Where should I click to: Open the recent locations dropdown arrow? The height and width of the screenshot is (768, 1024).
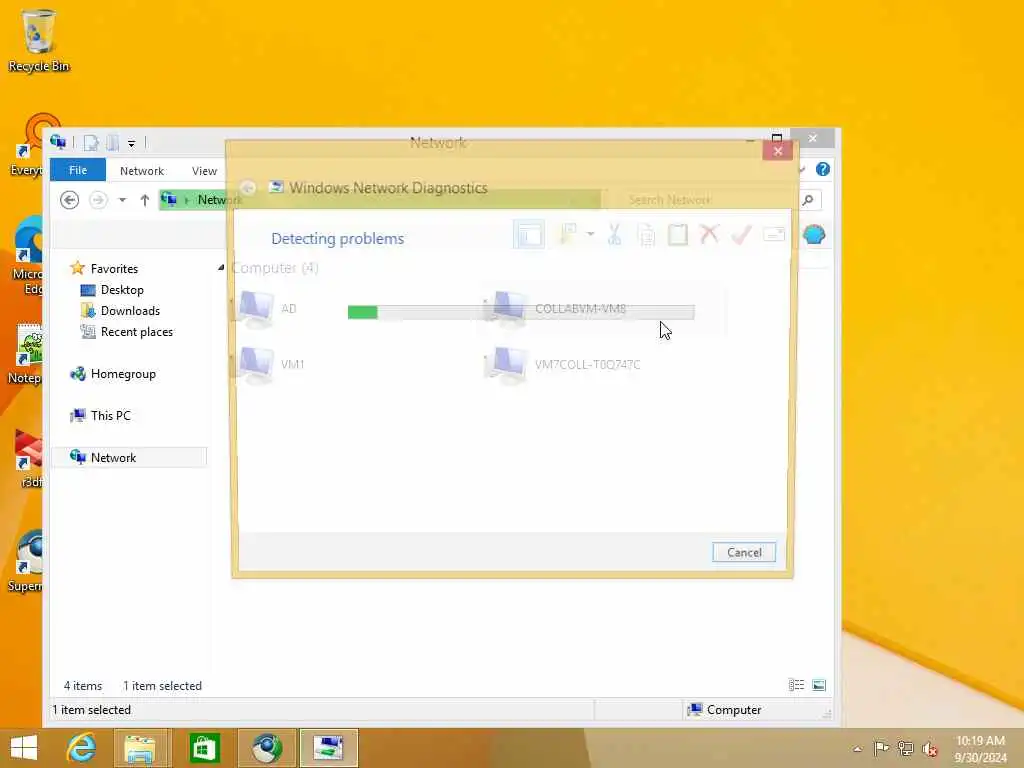click(122, 200)
